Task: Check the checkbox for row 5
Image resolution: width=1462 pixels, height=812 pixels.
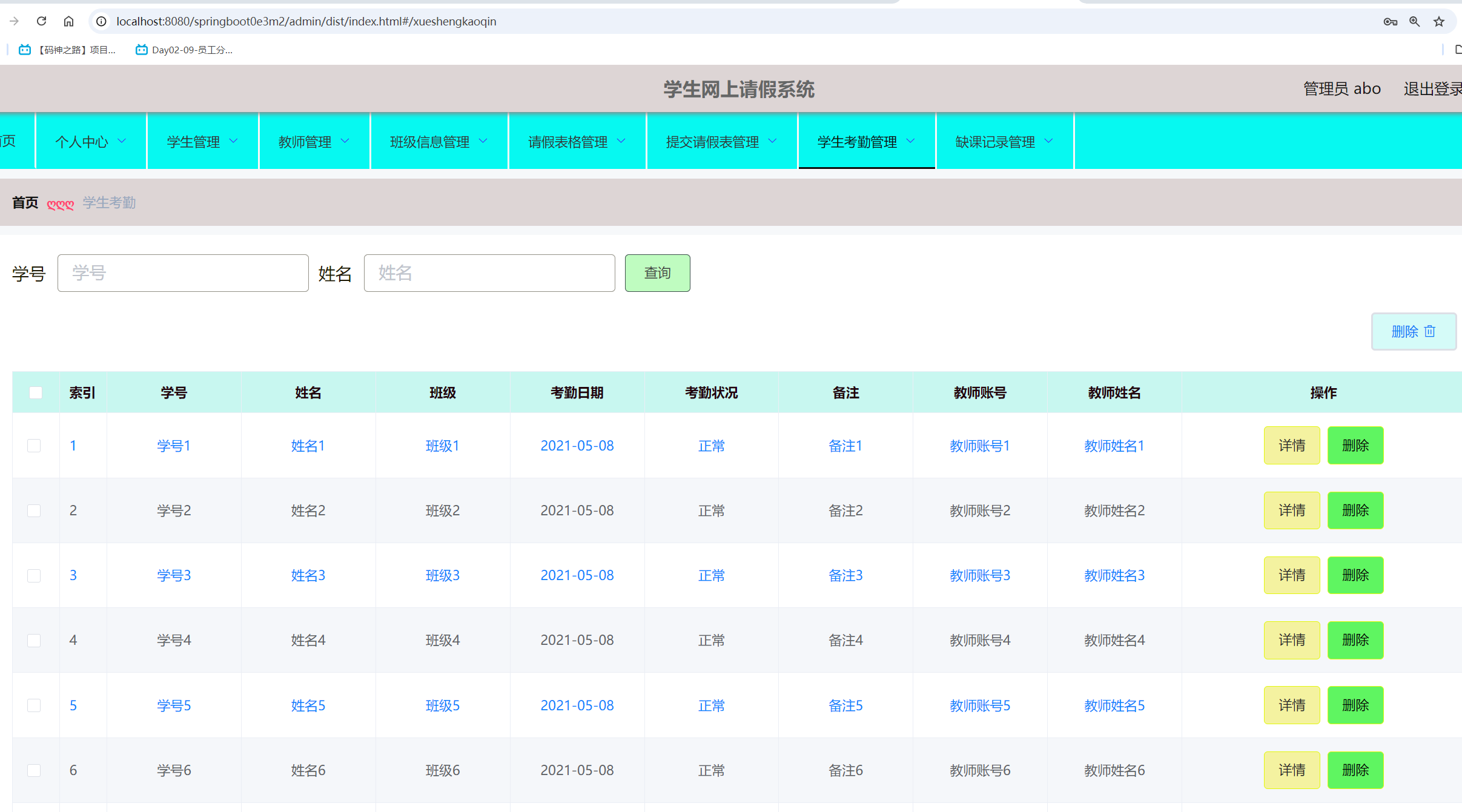Action: tap(34, 705)
